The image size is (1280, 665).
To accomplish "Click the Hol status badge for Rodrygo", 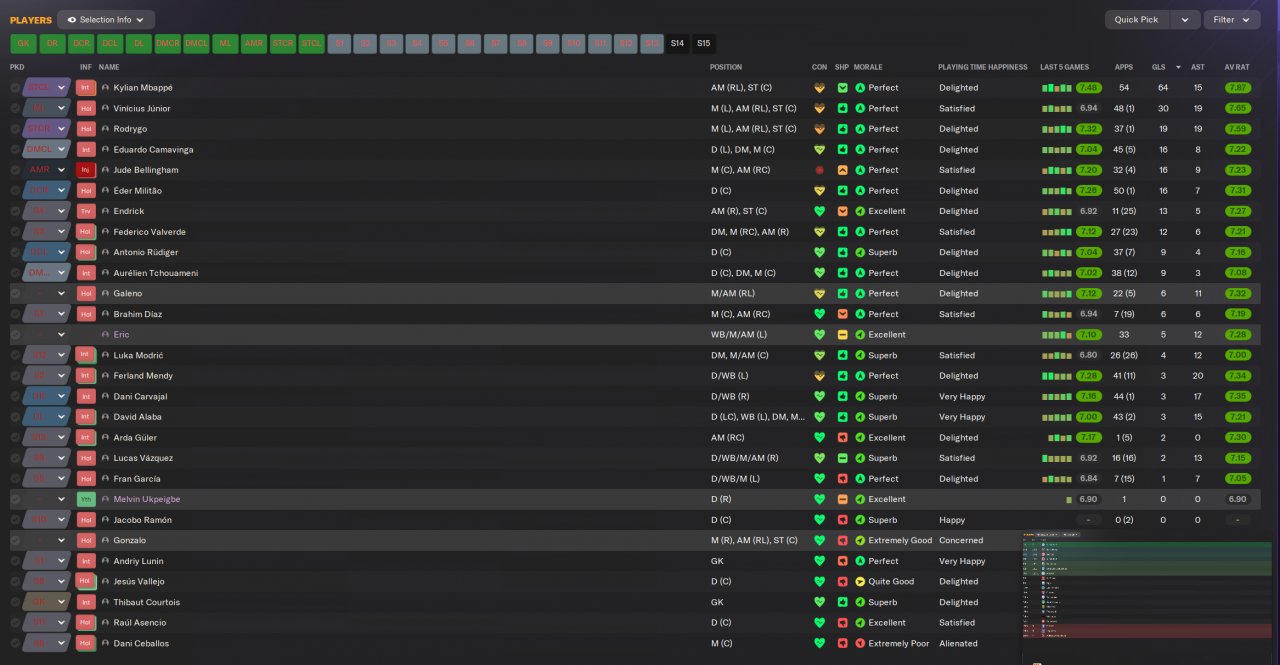I will pos(86,129).
